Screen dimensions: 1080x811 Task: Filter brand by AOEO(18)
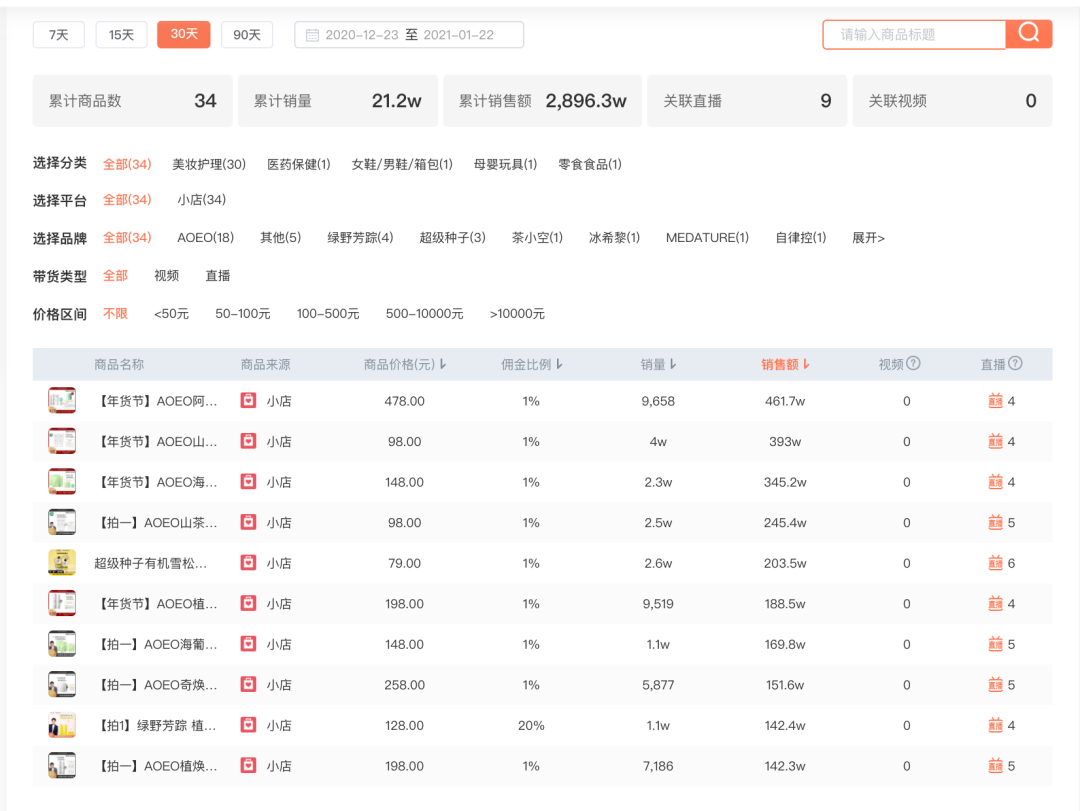coord(205,238)
